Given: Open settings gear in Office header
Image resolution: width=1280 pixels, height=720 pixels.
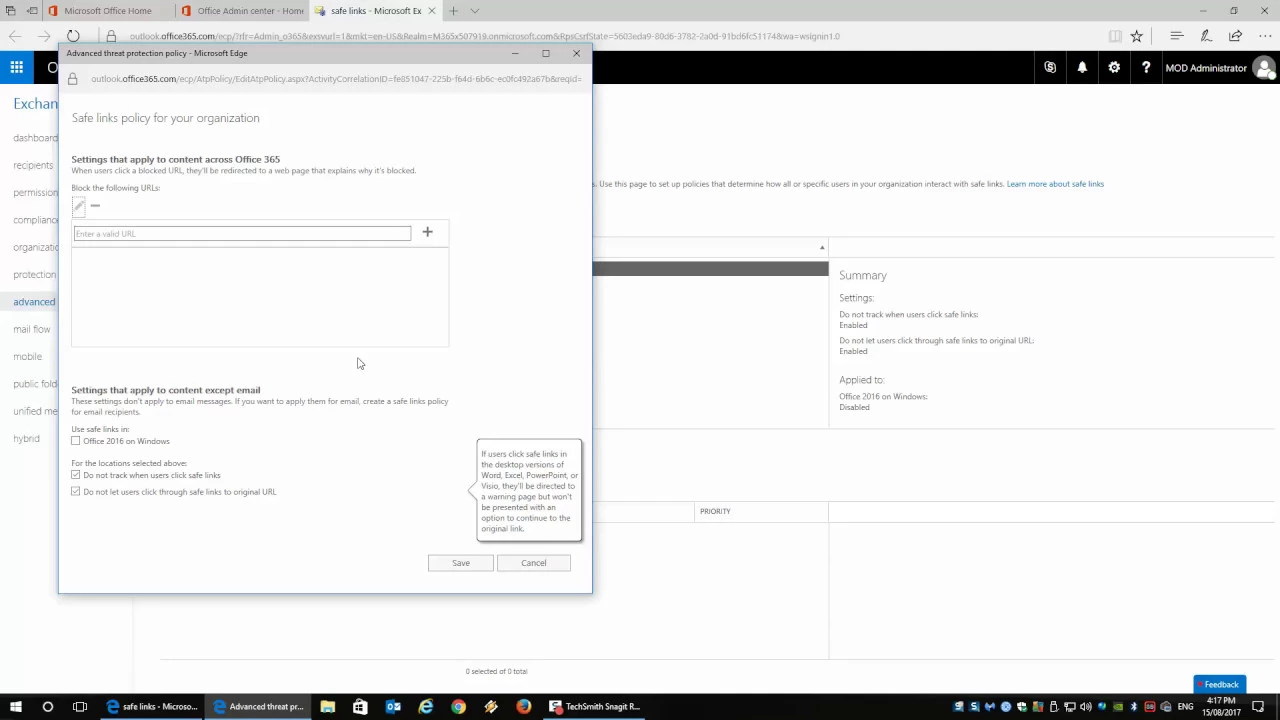Looking at the screenshot, I should (1114, 68).
